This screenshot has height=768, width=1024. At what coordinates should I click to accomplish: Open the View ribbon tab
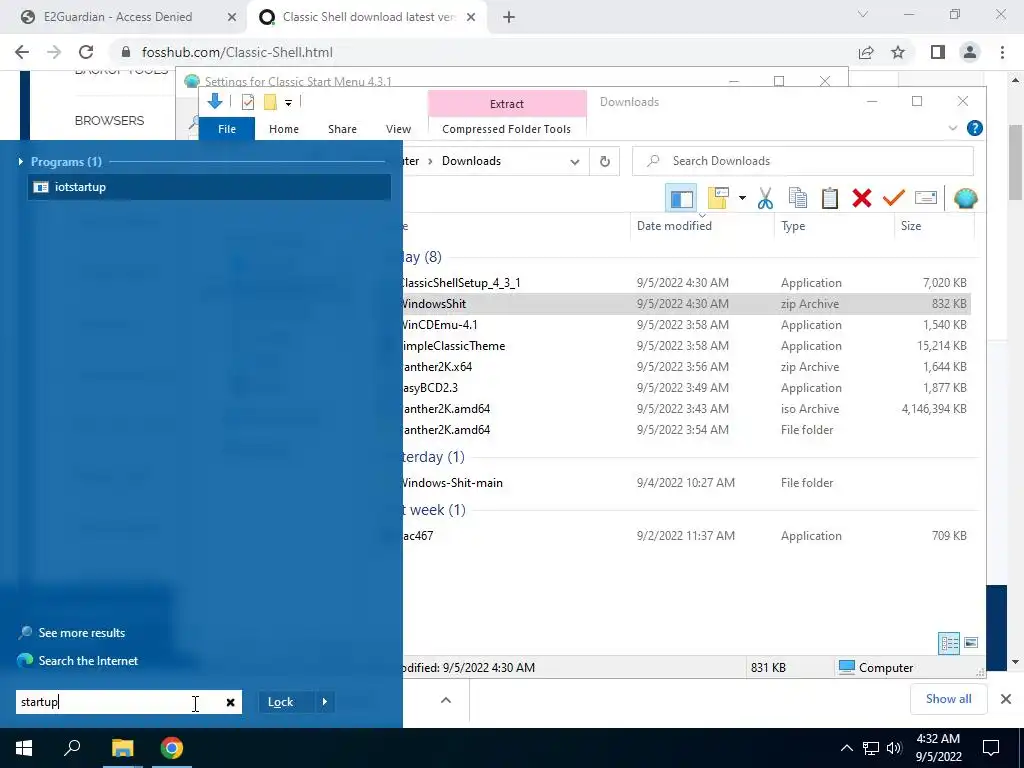click(x=398, y=129)
